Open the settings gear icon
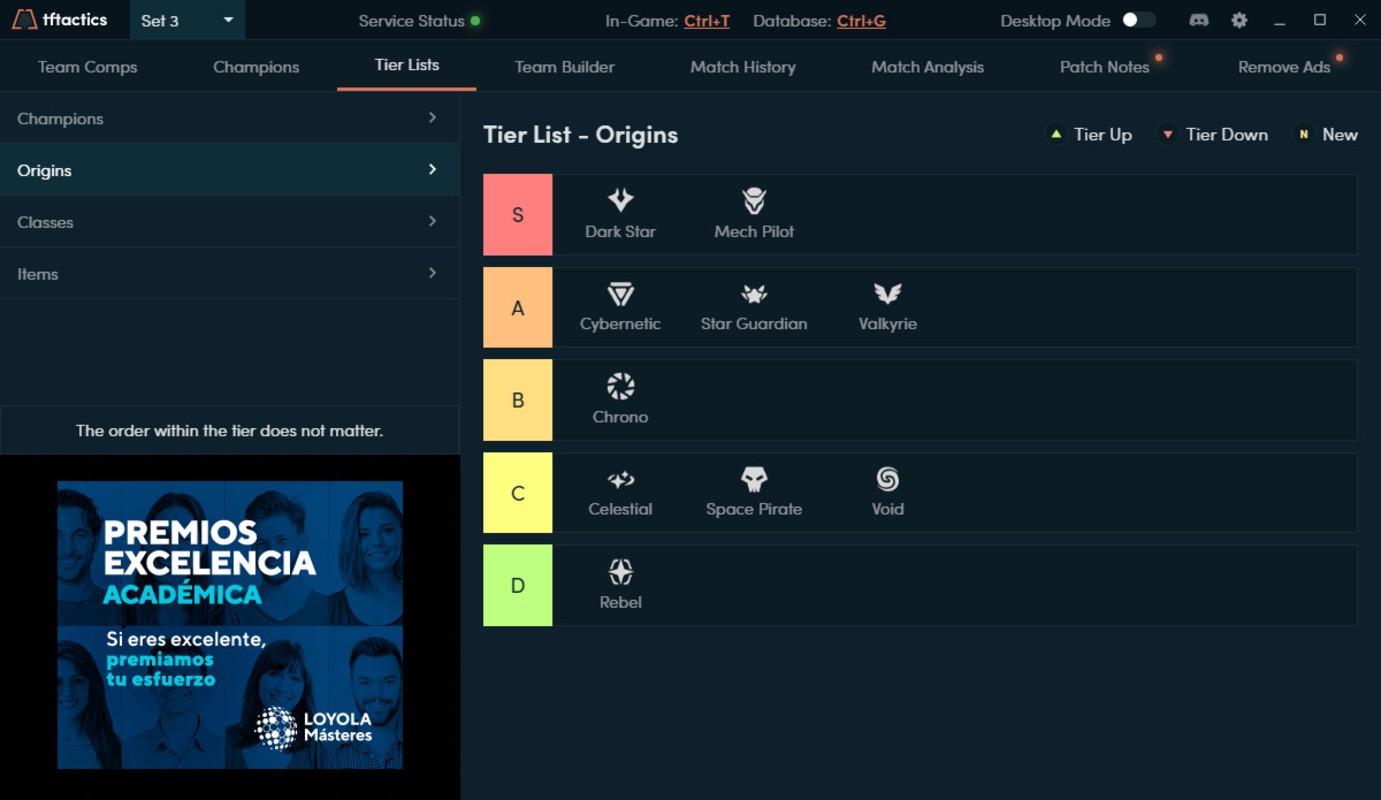 click(x=1239, y=20)
